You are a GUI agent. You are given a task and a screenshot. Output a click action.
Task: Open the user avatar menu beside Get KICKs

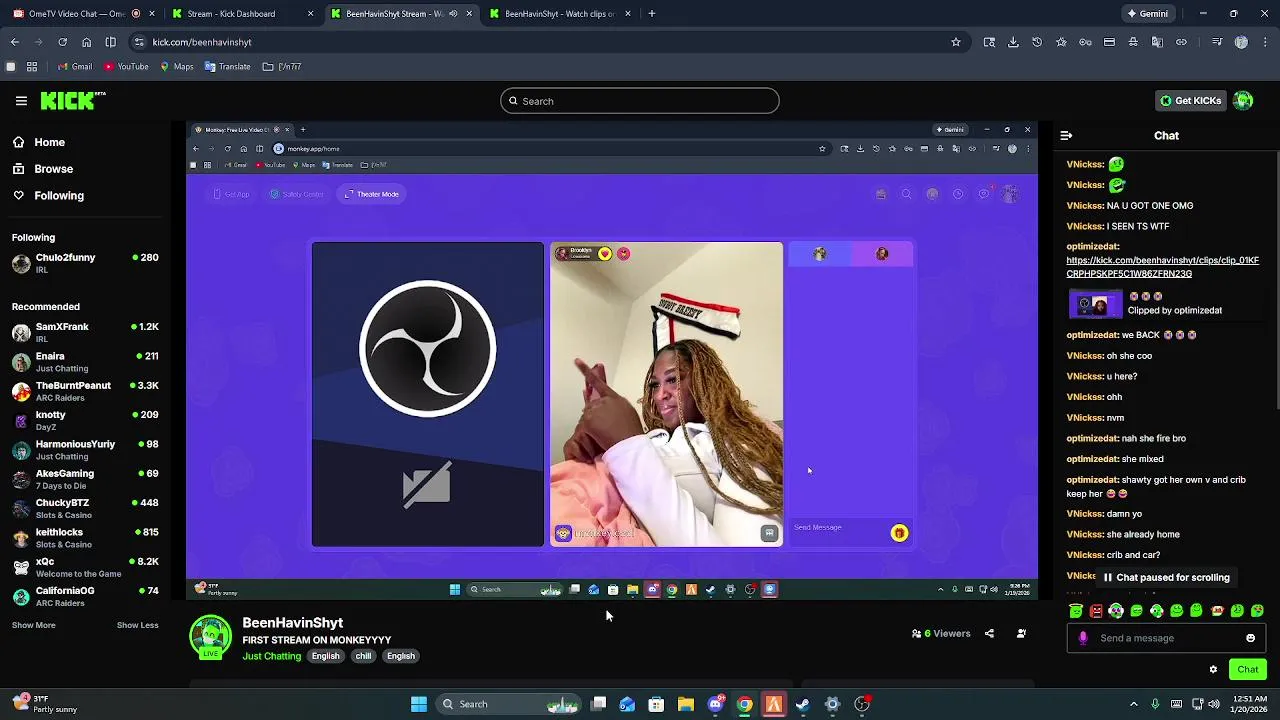(1243, 101)
